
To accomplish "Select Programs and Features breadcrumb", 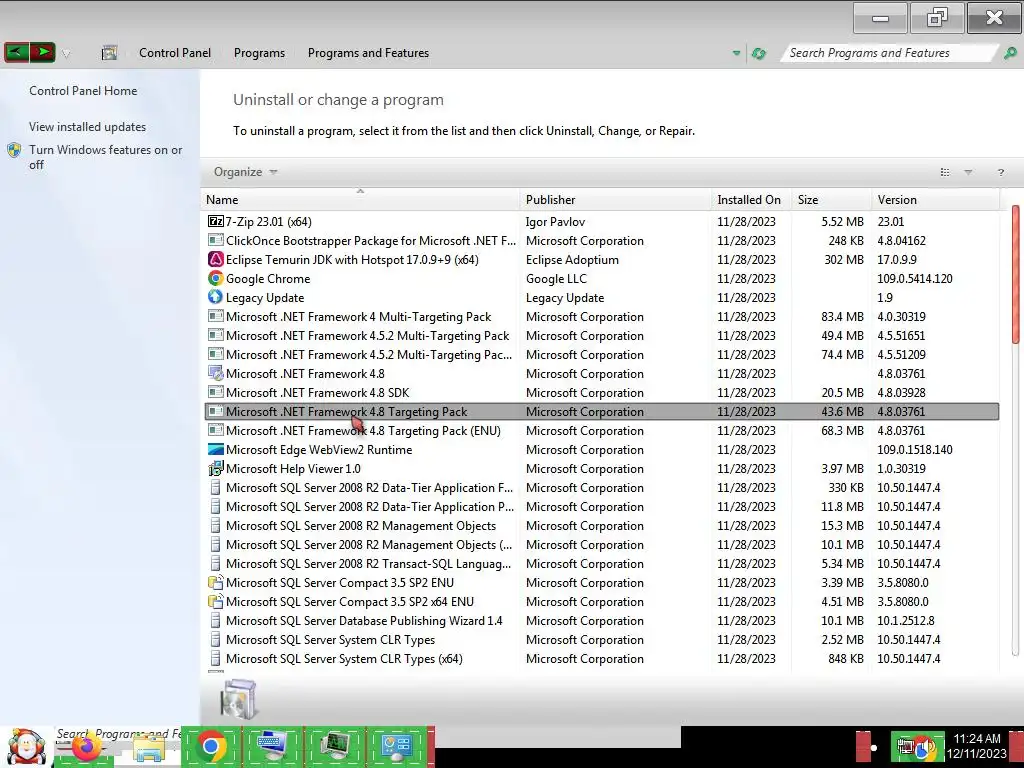I will 368,53.
